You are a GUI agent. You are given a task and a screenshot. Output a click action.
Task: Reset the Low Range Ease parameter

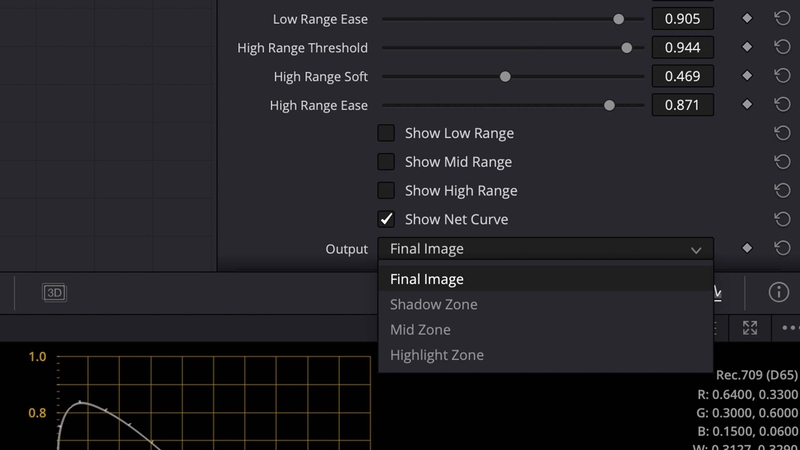tap(782, 19)
